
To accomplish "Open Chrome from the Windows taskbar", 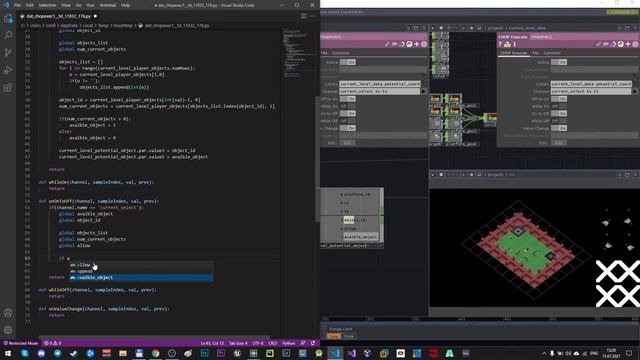I will coord(156,353).
